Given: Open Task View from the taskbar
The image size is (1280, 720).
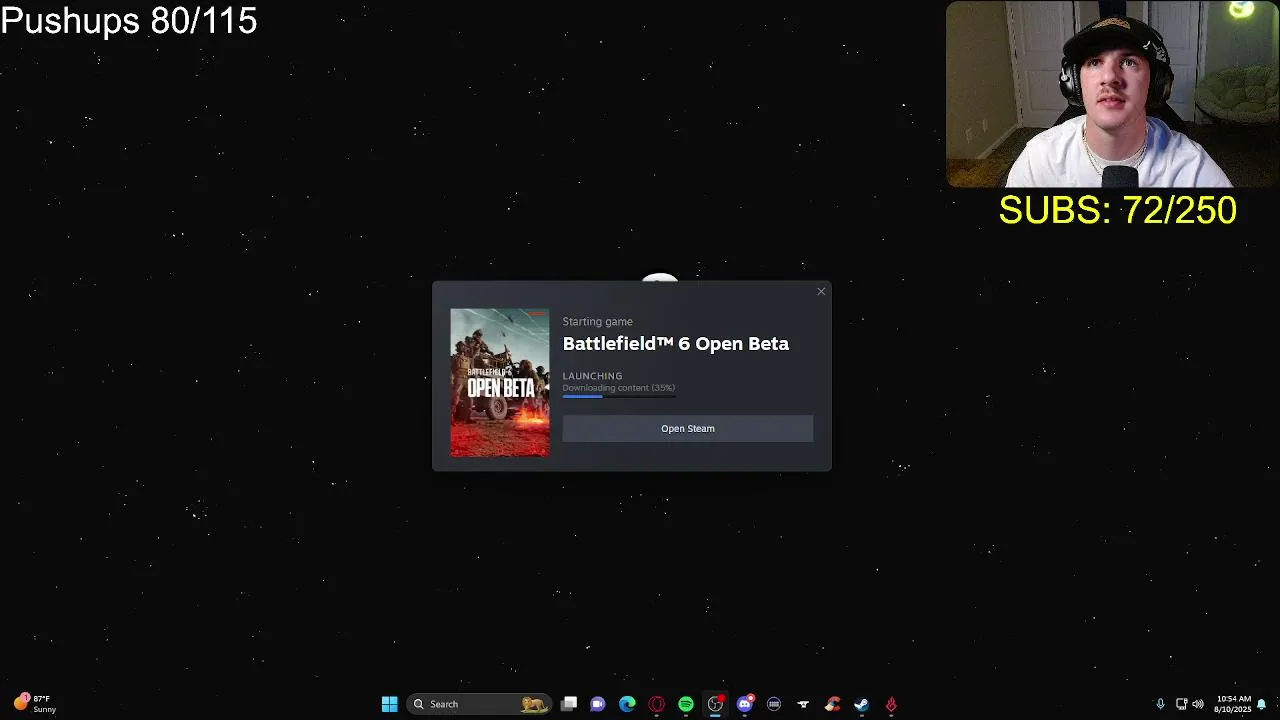Looking at the screenshot, I should coord(568,704).
